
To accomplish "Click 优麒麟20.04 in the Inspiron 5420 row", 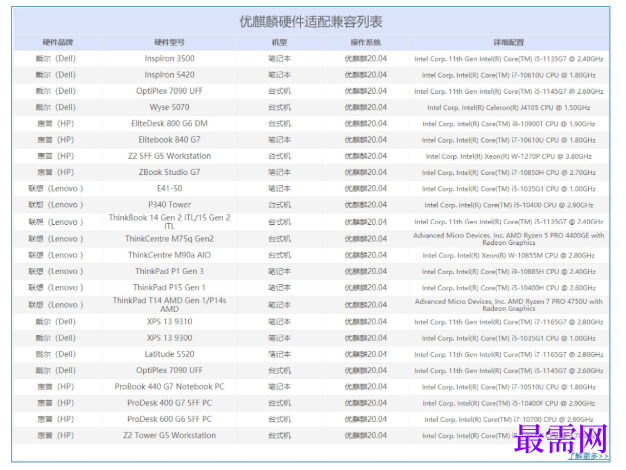I will pos(366,75).
